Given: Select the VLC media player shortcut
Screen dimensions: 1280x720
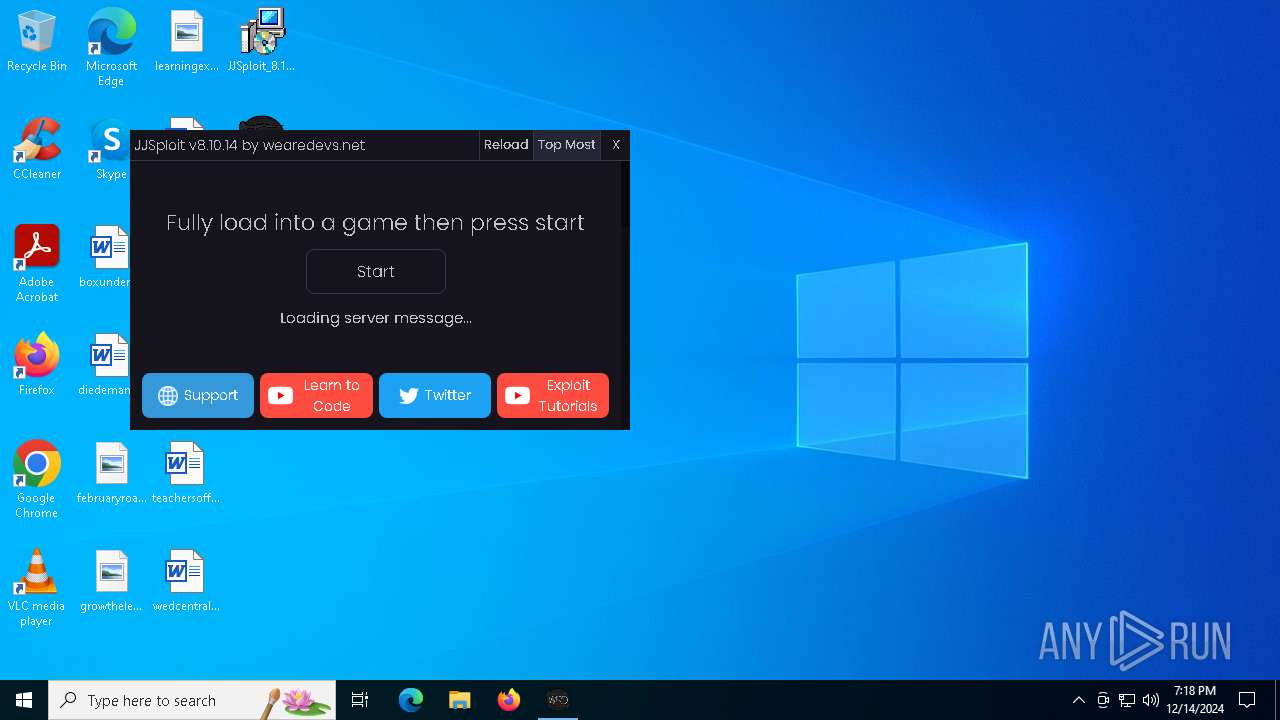Looking at the screenshot, I should click(x=37, y=588).
